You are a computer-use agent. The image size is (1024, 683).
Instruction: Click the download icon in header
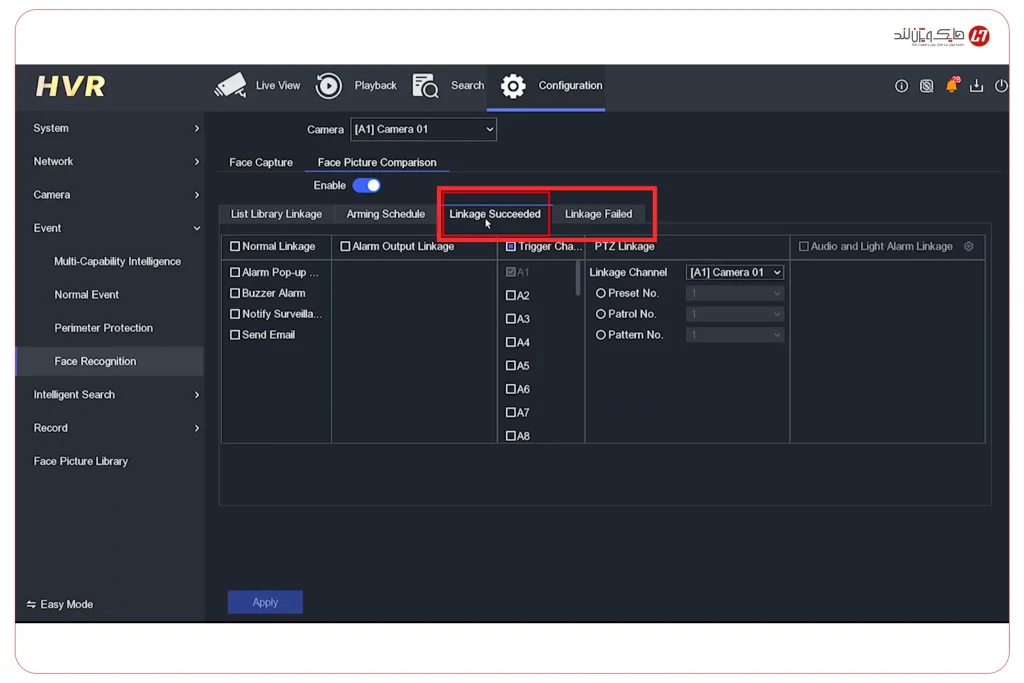pos(976,86)
